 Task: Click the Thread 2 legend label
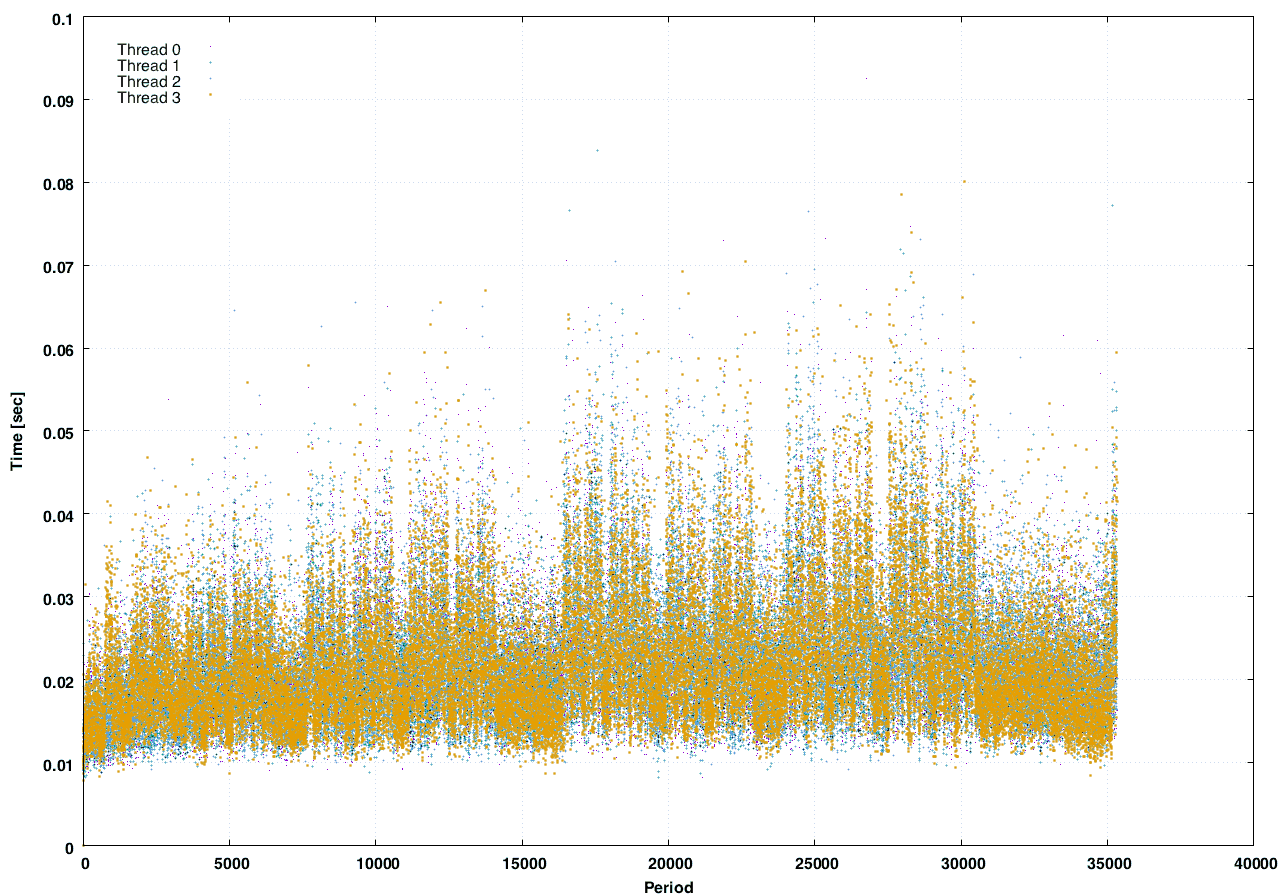click(x=148, y=81)
